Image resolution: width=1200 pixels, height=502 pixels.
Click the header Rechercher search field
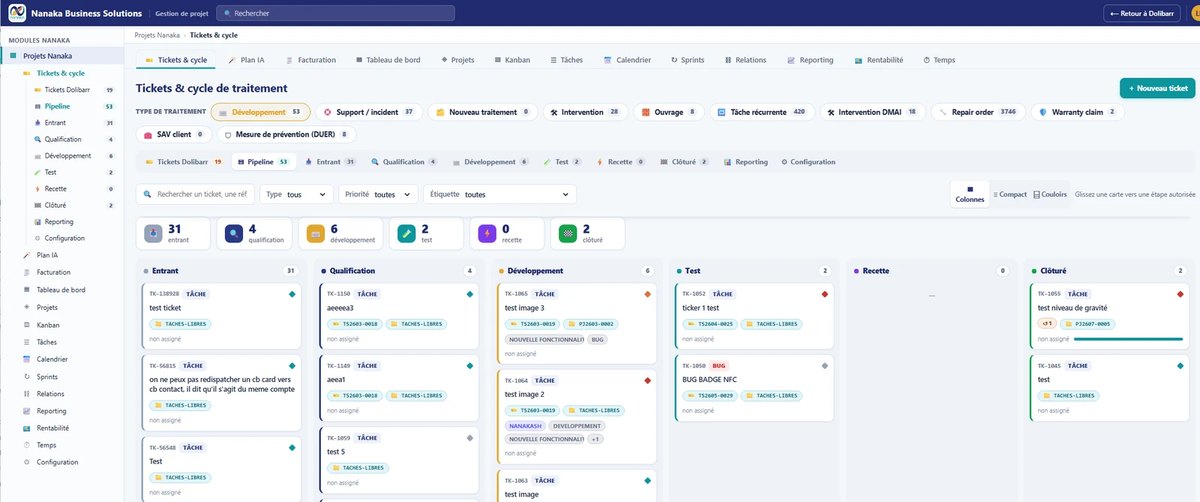pos(335,13)
